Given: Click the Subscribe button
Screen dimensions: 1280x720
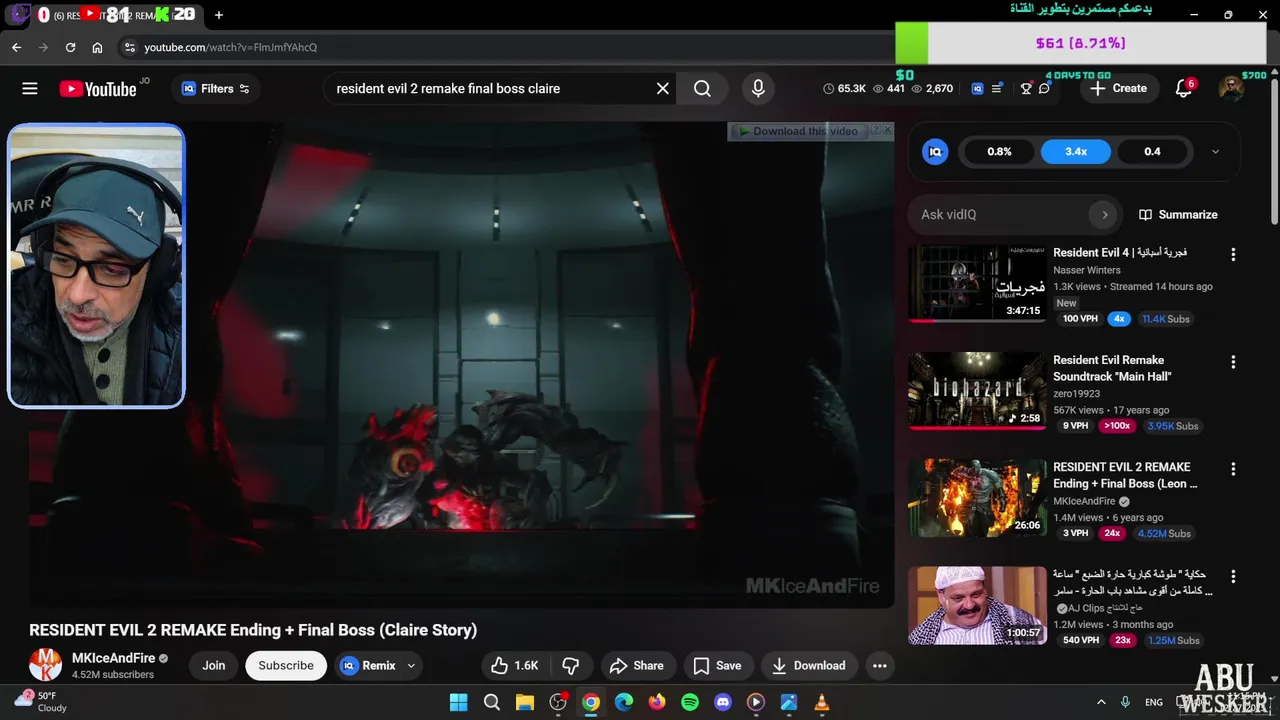Looking at the screenshot, I should 286,666.
